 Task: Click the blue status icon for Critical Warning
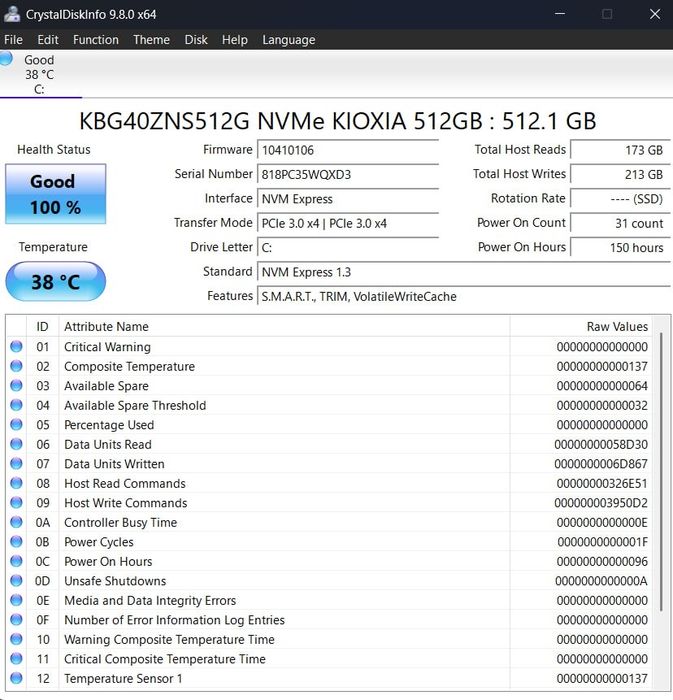pyautogui.click(x=17, y=346)
